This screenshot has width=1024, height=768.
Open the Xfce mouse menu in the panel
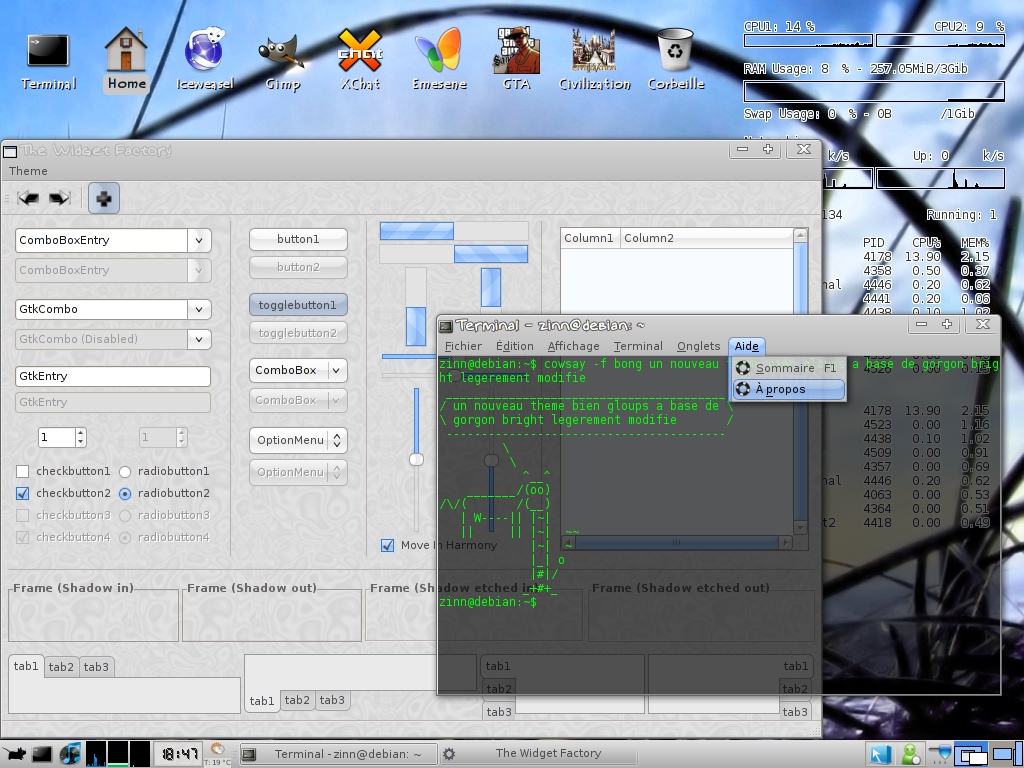point(13,754)
